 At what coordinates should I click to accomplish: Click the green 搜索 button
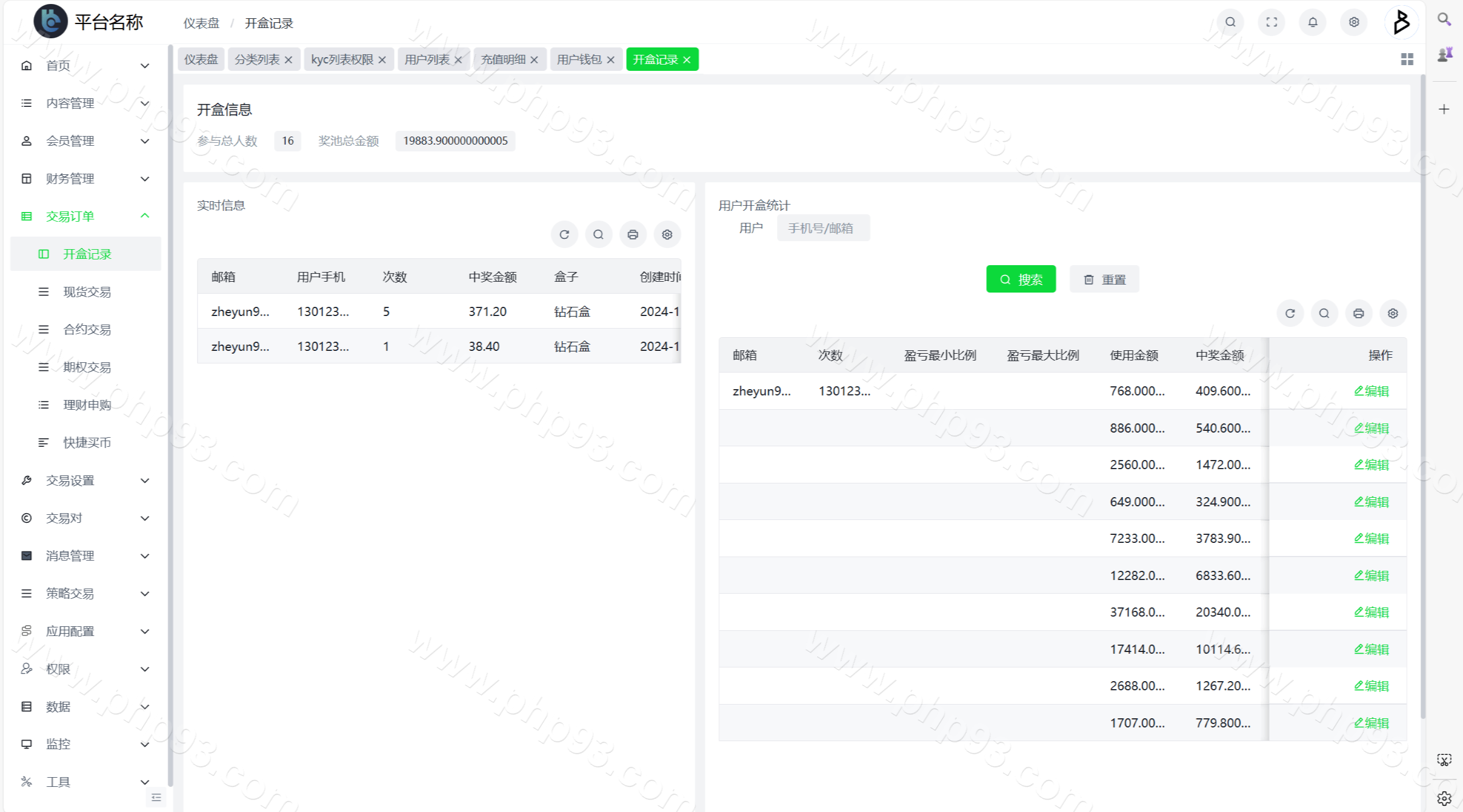[x=1021, y=279]
